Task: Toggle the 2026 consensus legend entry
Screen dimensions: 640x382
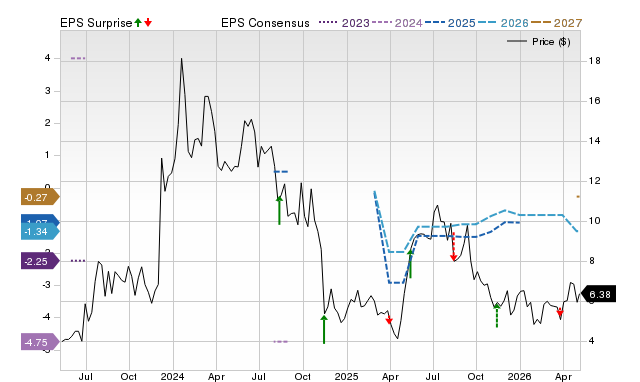Action: point(503,23)
